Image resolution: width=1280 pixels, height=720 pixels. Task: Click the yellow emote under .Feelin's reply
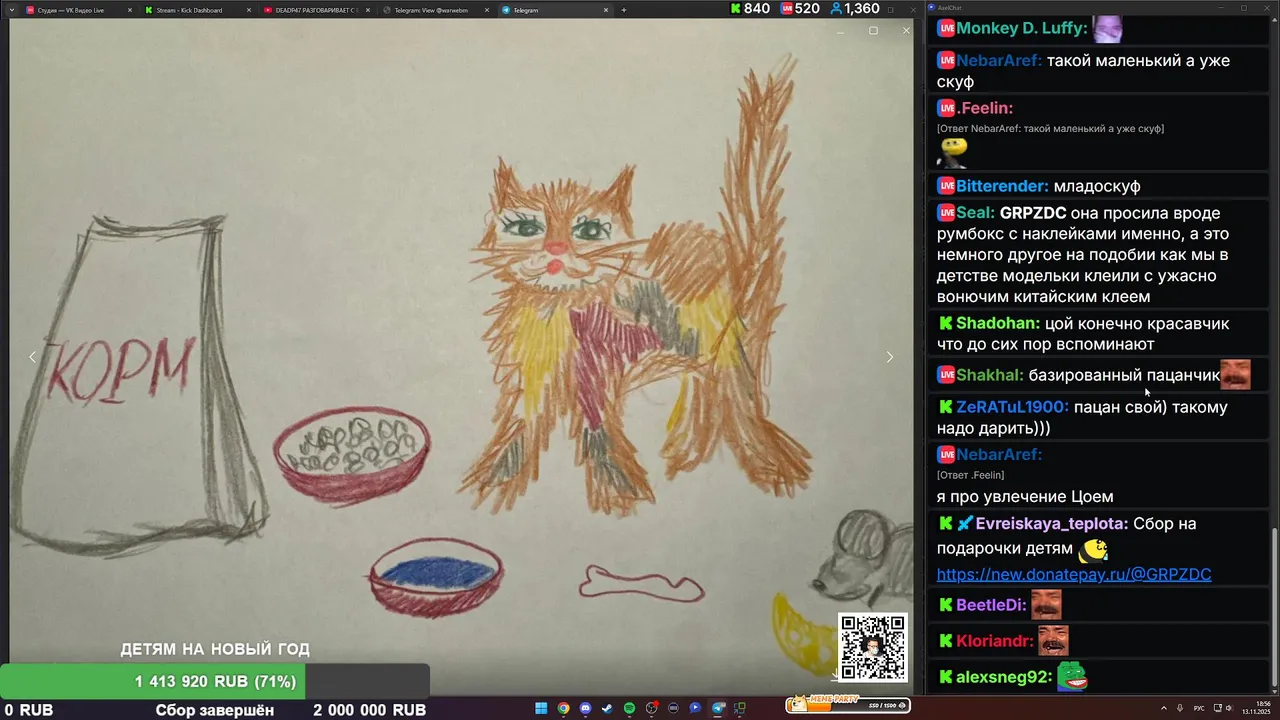point(953,152)
